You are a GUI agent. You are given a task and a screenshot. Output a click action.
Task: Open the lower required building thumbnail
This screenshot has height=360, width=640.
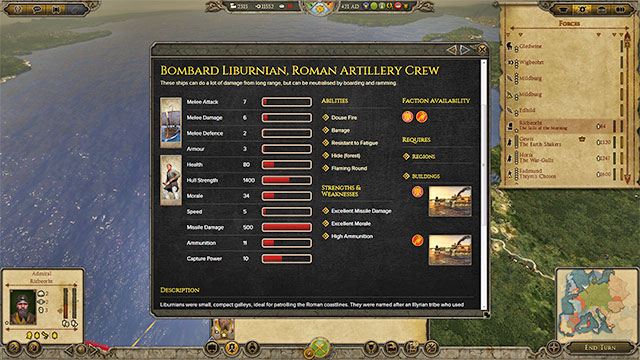click(450, 250)
